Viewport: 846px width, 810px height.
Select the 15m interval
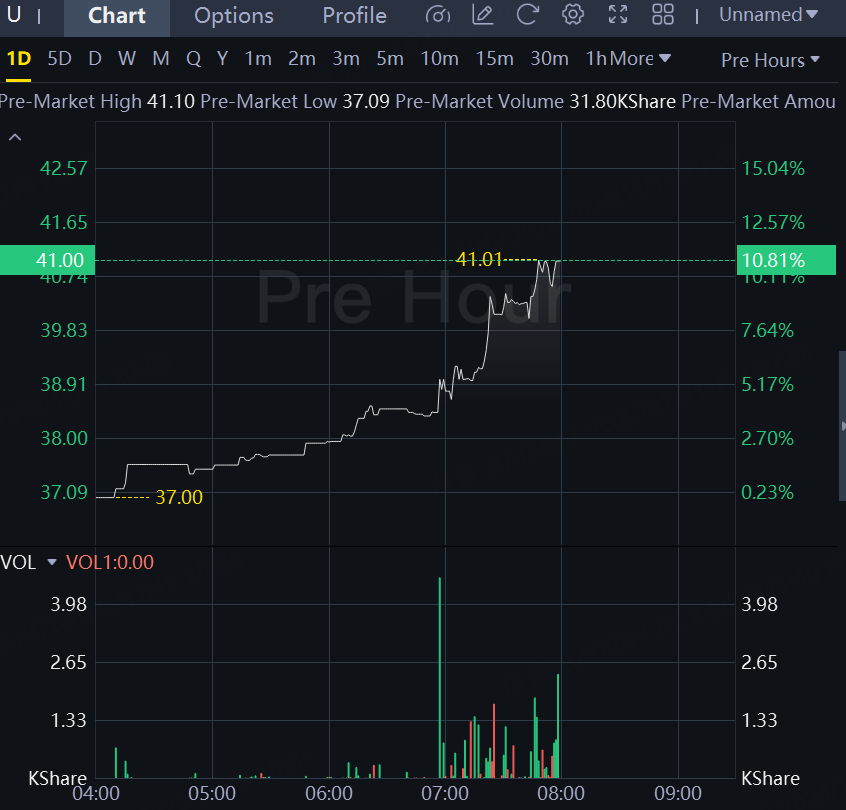pyautogui.click(x=494, y=58)
